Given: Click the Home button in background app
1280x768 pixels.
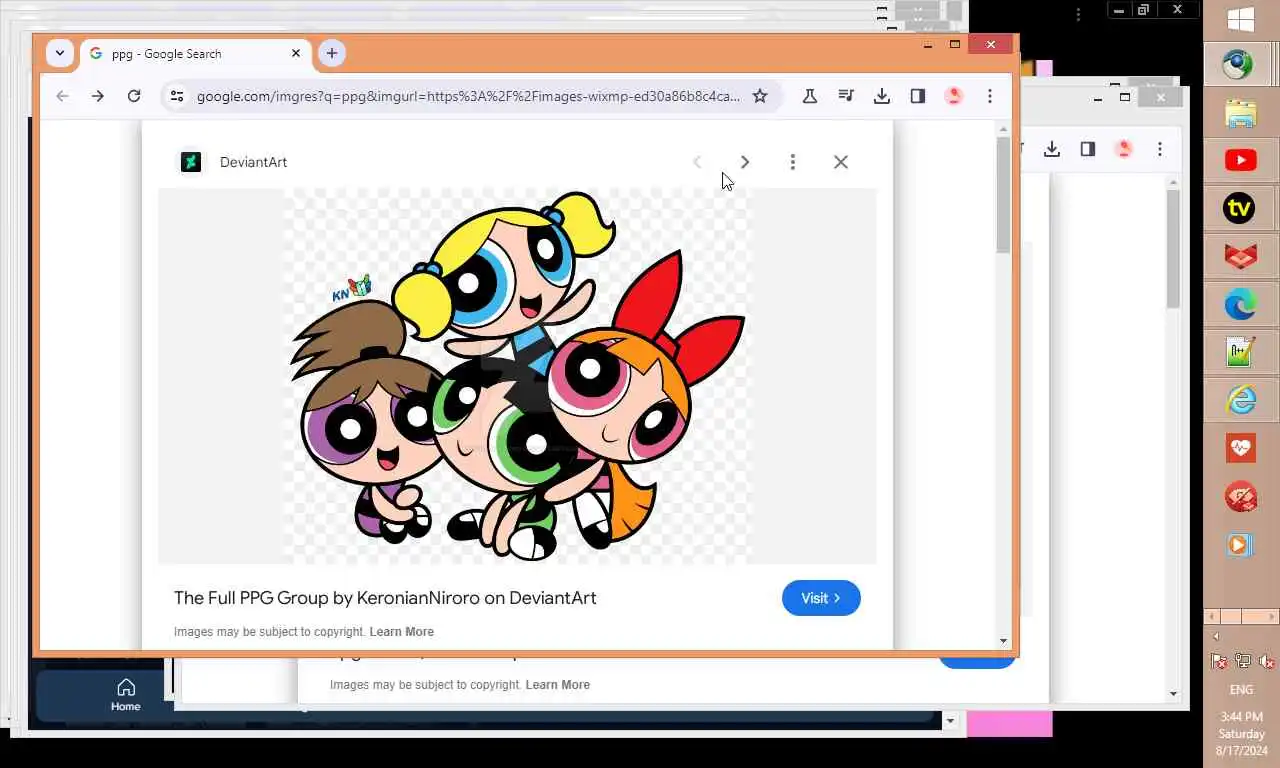Looking at the screenshot, I should (125, 695).
